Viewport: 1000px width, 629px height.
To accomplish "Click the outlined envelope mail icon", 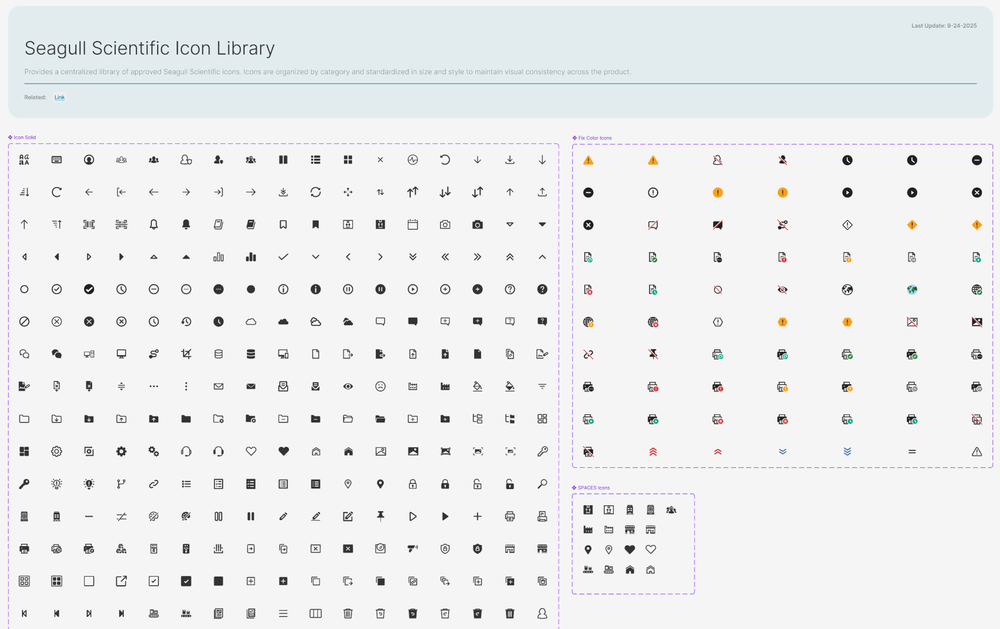I will pos(219,387).
